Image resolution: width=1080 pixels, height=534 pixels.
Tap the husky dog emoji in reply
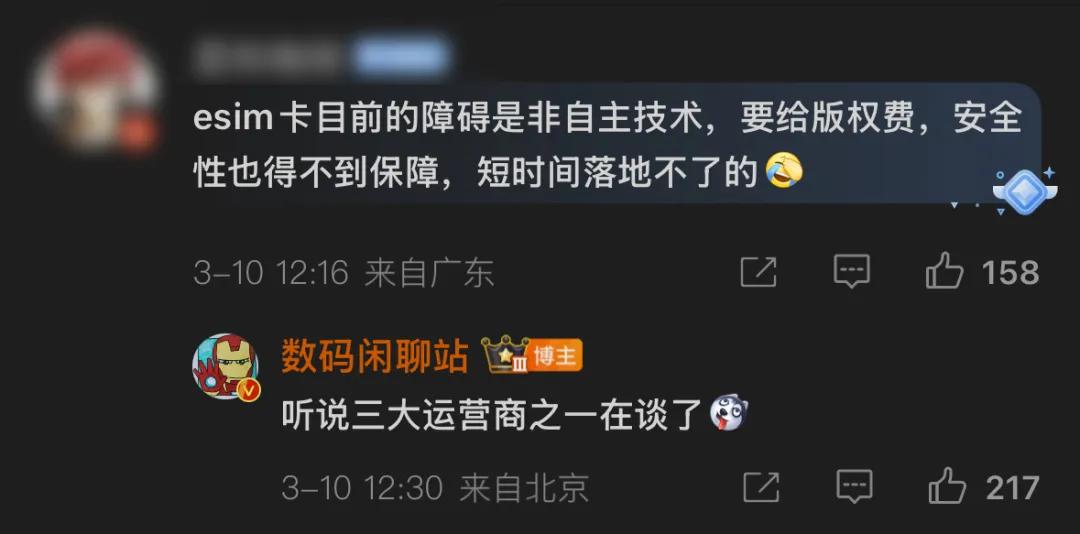click(729, 413)
